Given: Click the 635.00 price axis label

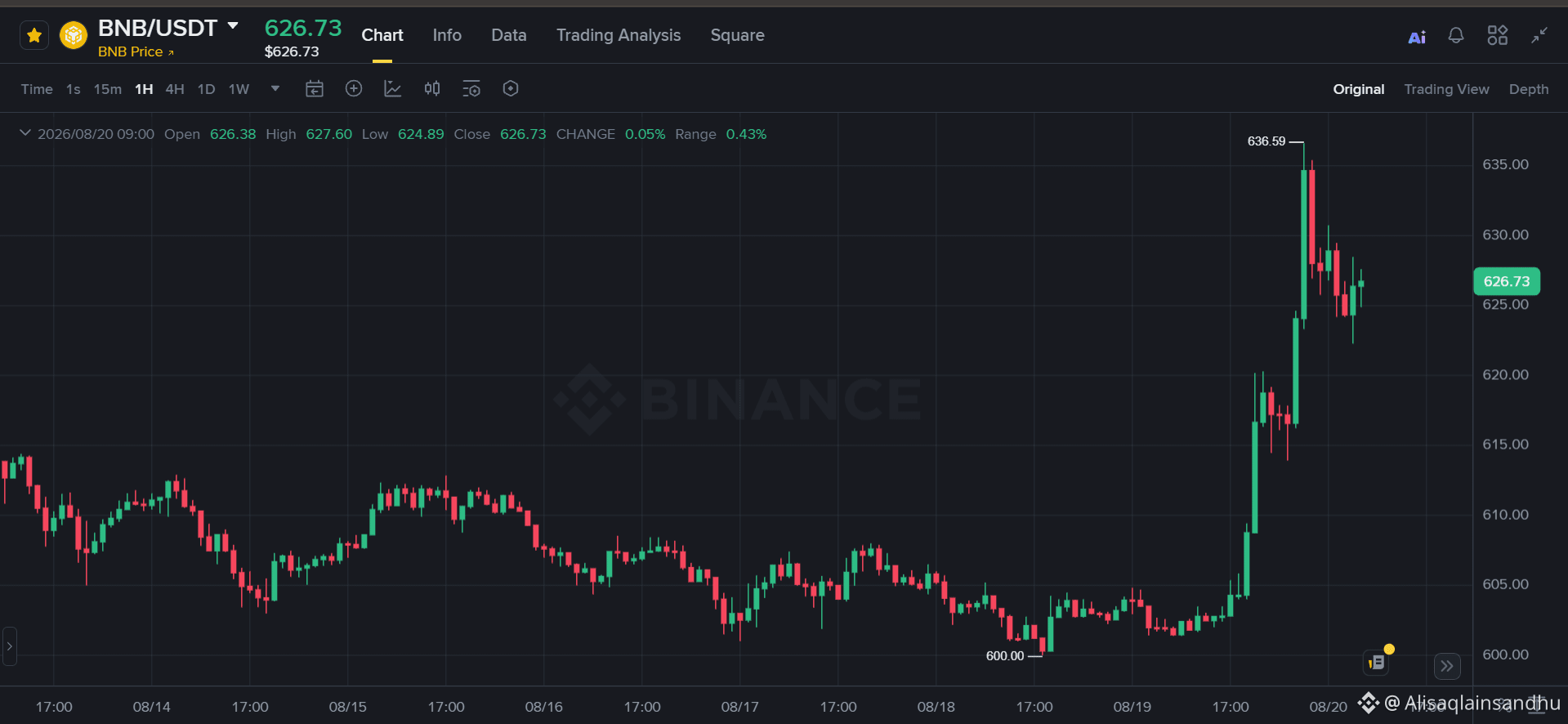Looking at the screenshot, I should coord(1505,164).
